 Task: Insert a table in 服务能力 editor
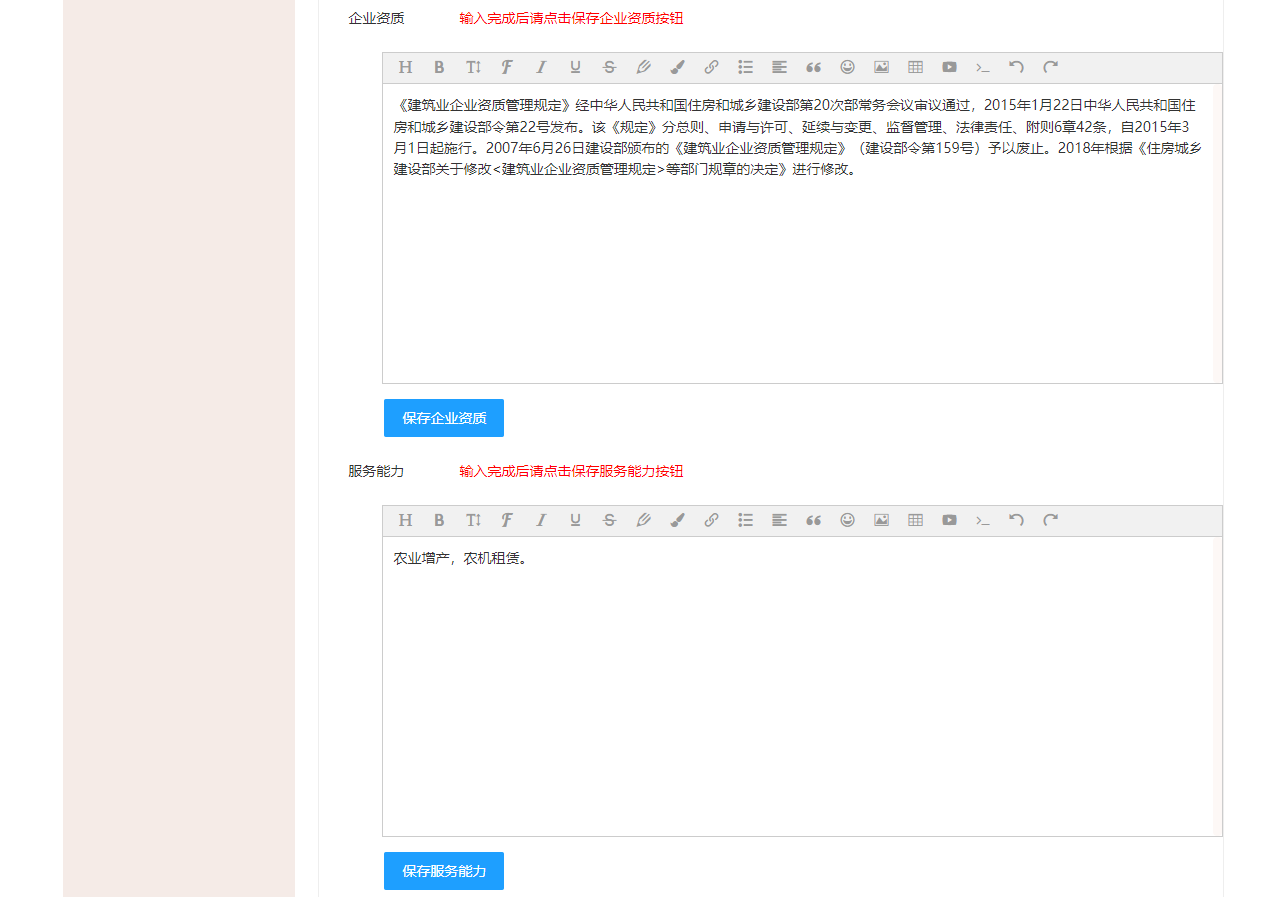point(915,520)
